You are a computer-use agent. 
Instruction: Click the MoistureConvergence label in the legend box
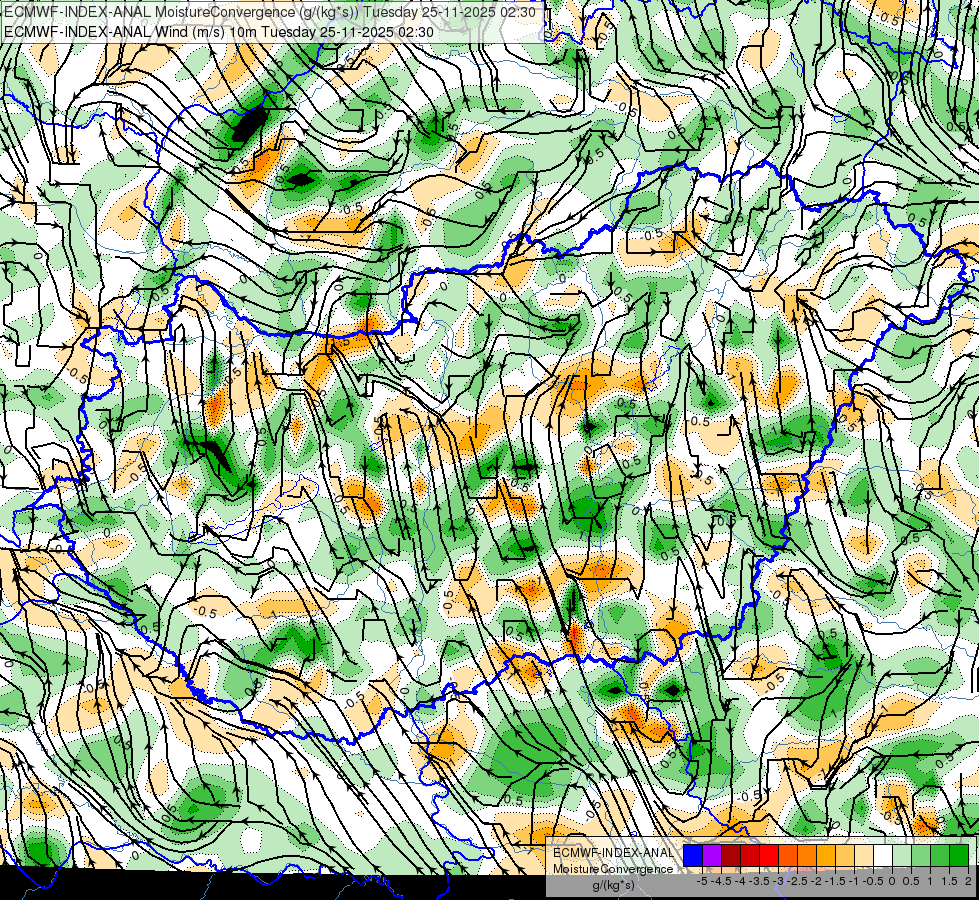click(x=613, y=869)
